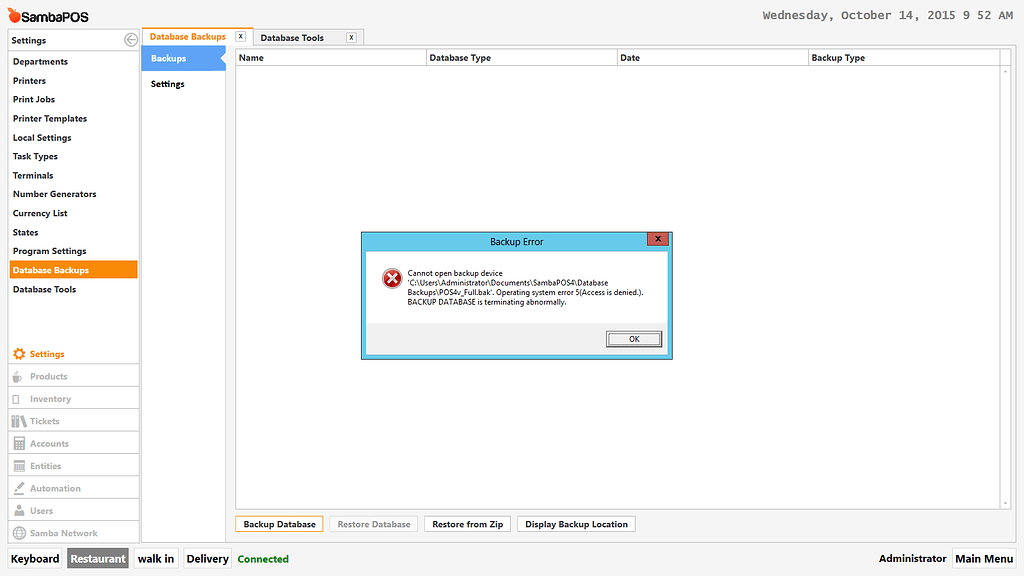Viewport: 1024px width, 576px height.
Task: Sort by Backup Type column header
Action: click(904, 57)
